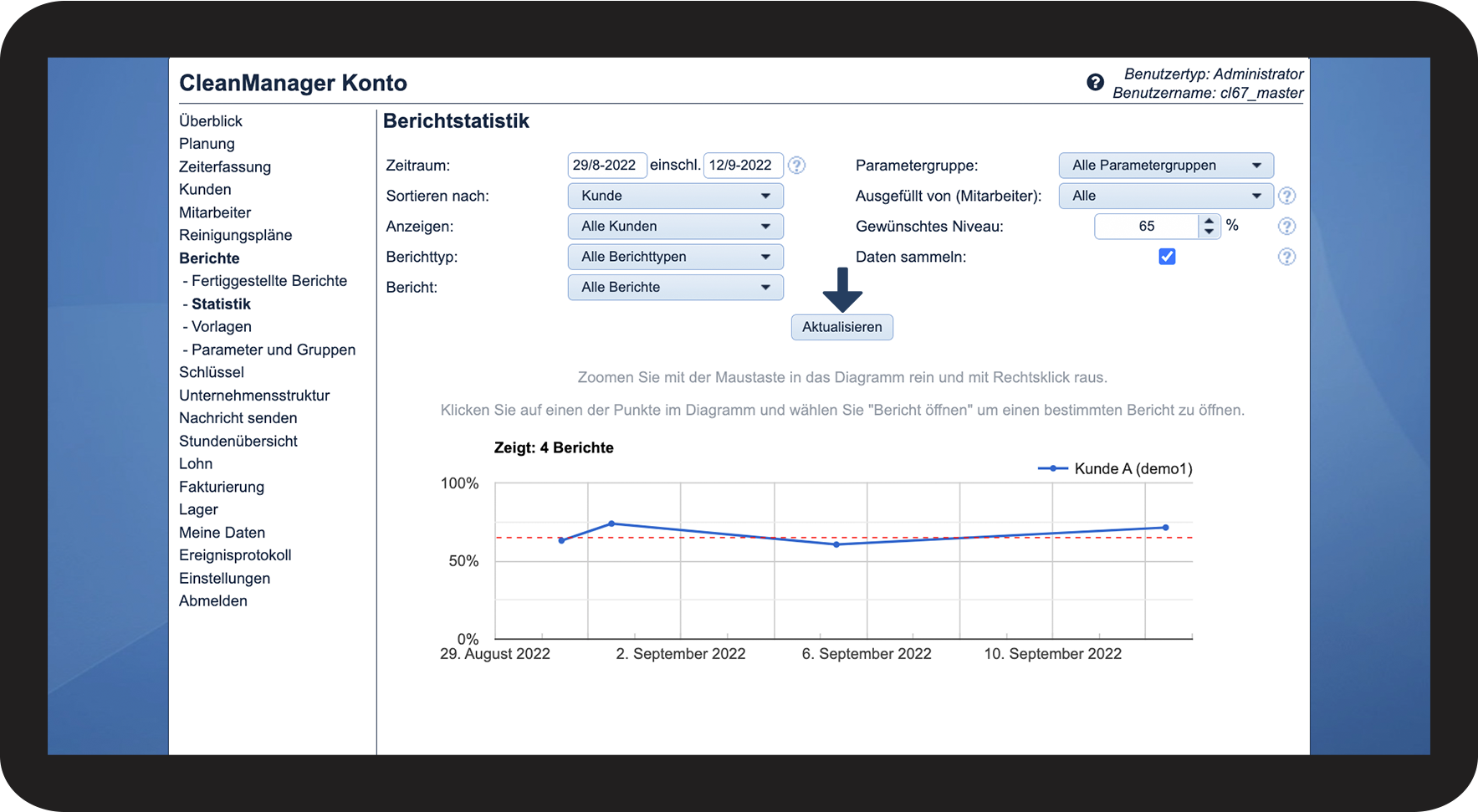Open the Alle Berichte dropdown
Image resolution: width=1478 pixels, height=812 pixels.
tap(675, 288)
